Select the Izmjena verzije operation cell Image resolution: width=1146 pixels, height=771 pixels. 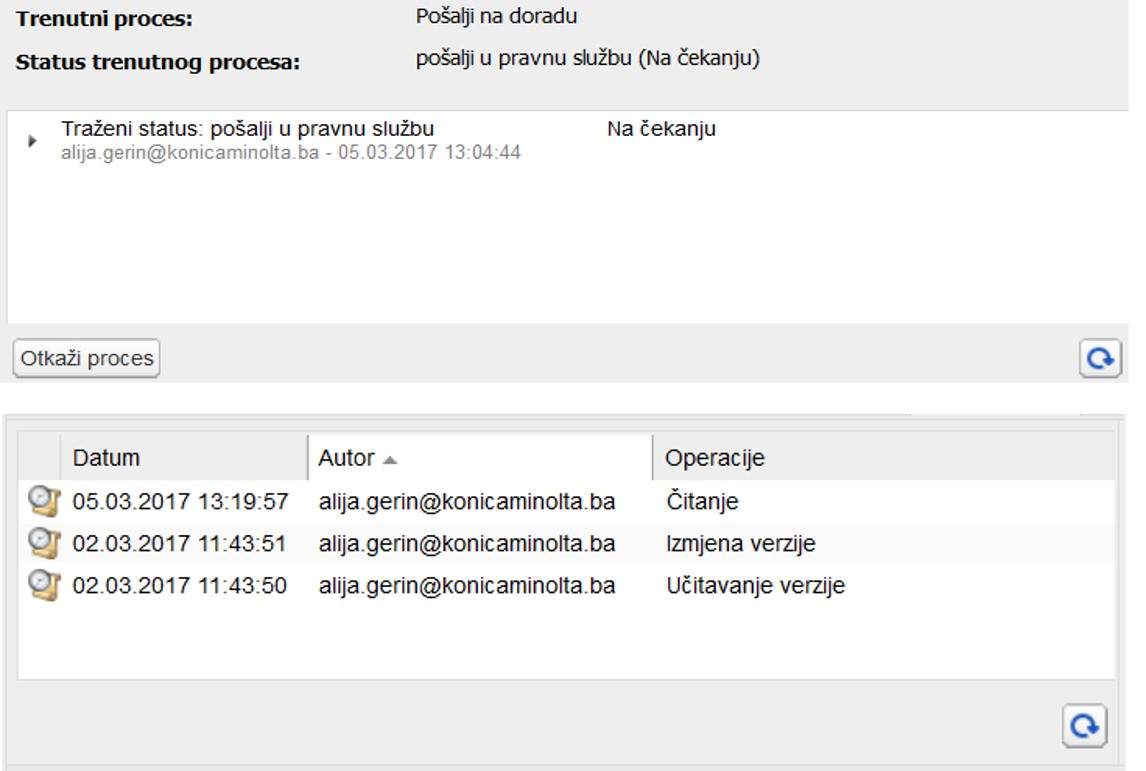coord(740,544)
